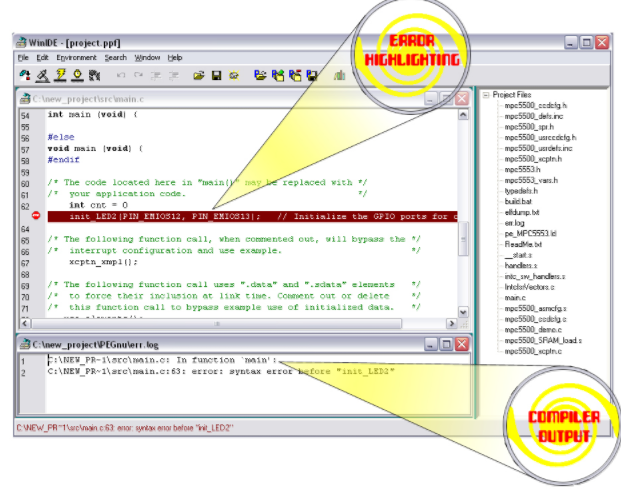
Task: Select ReadMe.txt in the project tree
Action: [524, 244]
